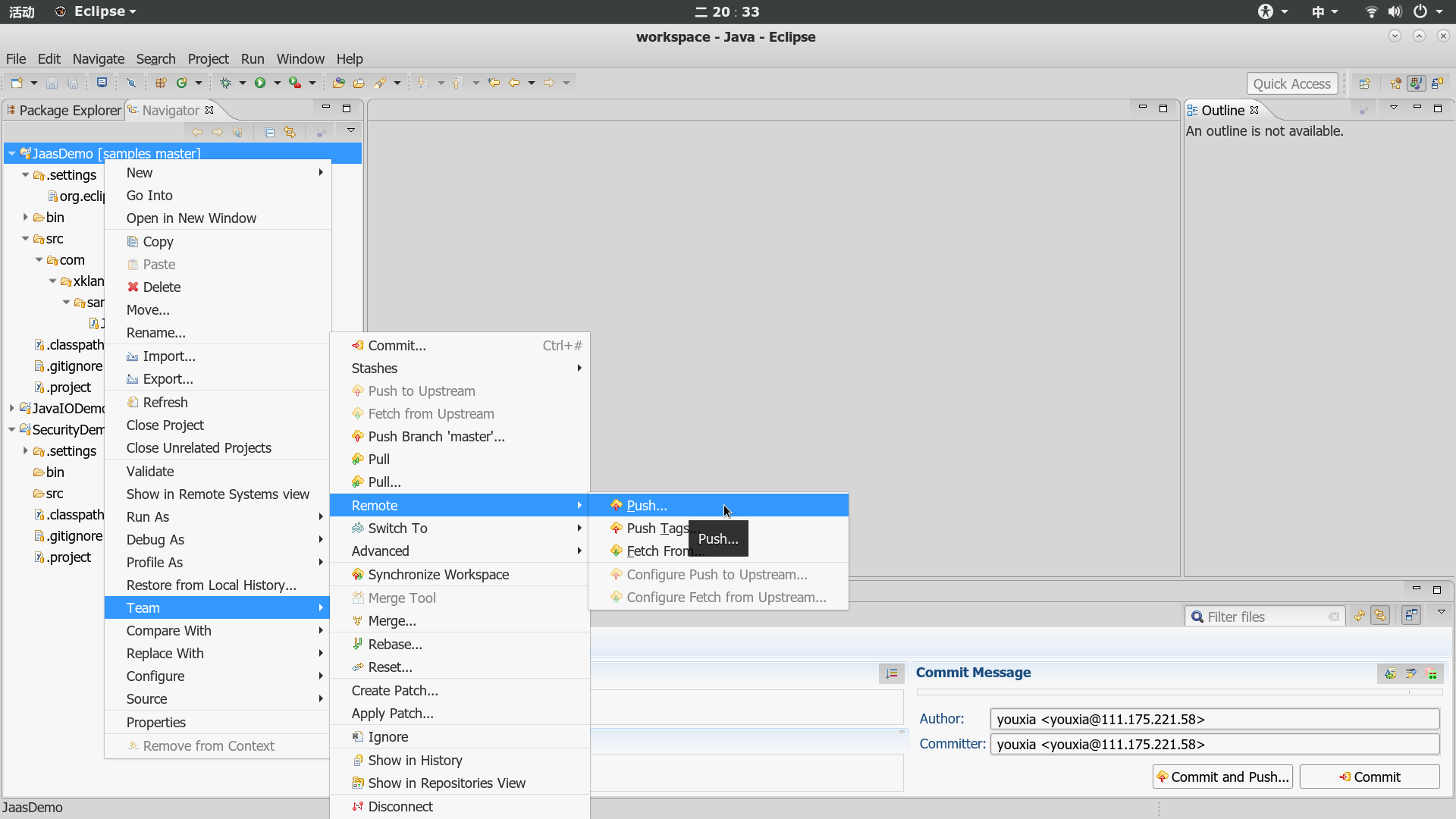Image resolution: width=1456 pixels, height=819 pixels.
Task: Toggle Skip All Breakpoints
Action: (x=131, y=83)
